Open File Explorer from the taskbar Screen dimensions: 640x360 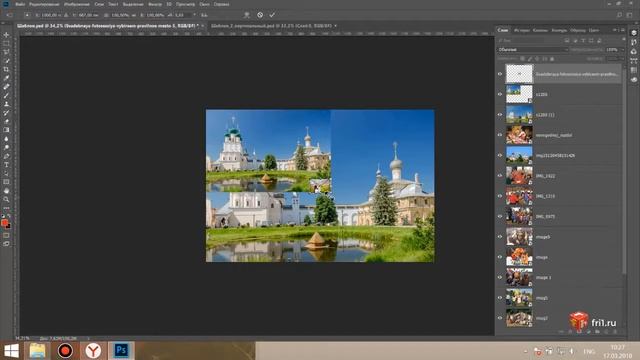pos(37,351)
